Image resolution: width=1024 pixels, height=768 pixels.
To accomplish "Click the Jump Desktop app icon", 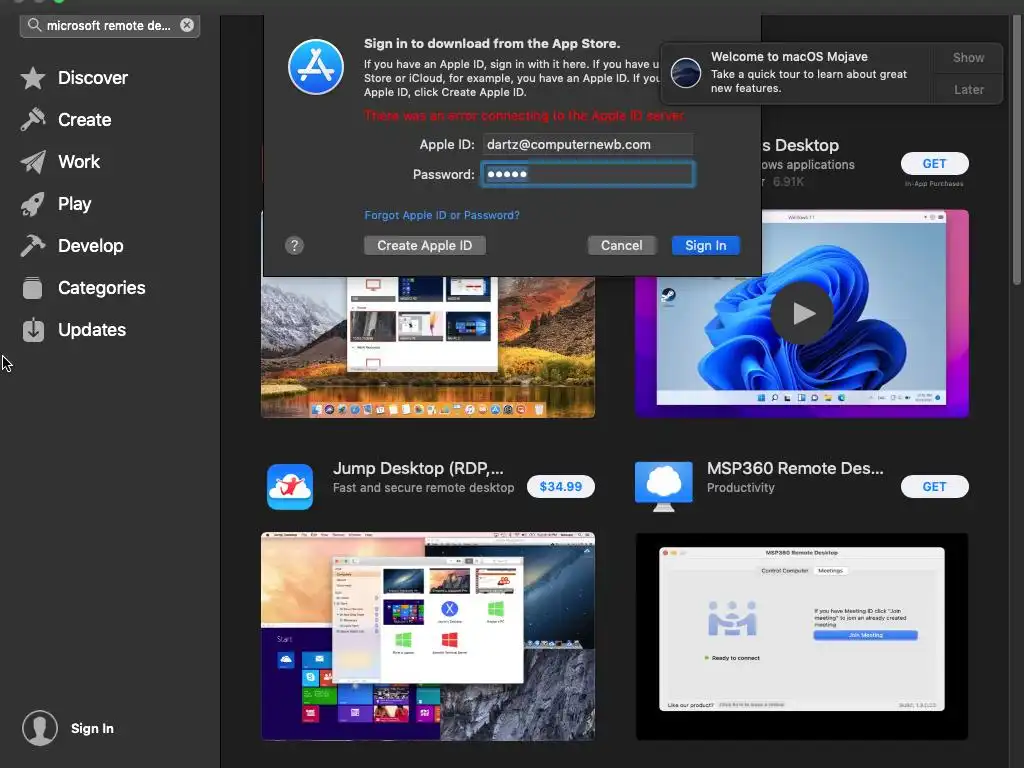I will coord(290,487).
